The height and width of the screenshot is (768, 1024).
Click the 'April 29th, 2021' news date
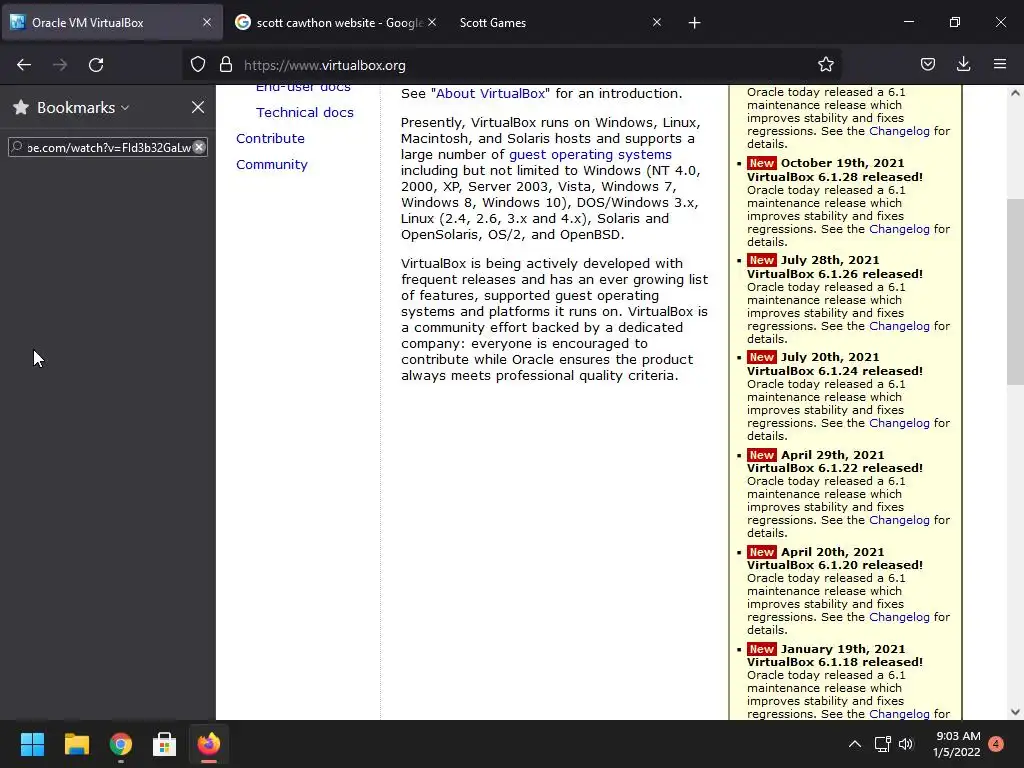point(833,455)
